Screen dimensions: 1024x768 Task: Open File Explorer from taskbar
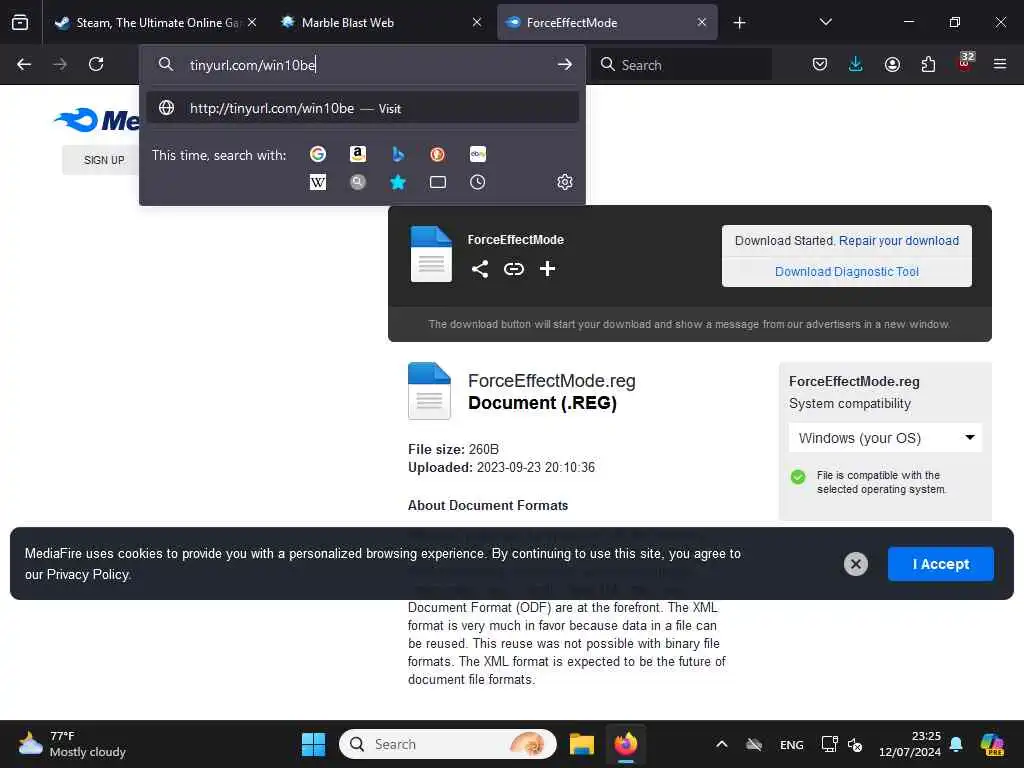[581, 744]
